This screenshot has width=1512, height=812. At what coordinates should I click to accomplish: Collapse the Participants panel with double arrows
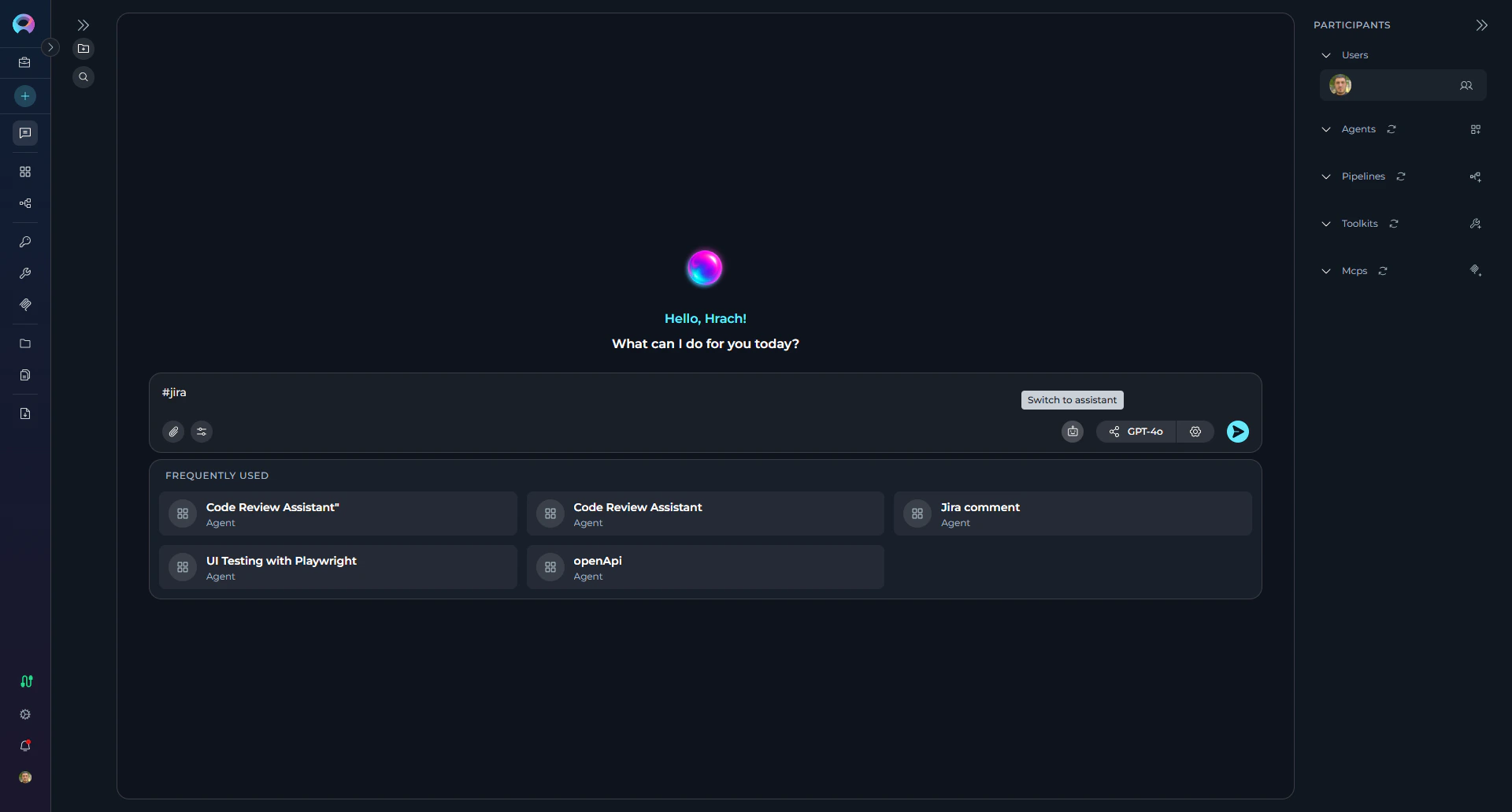pyautogui.click(x=1481, y=25)
